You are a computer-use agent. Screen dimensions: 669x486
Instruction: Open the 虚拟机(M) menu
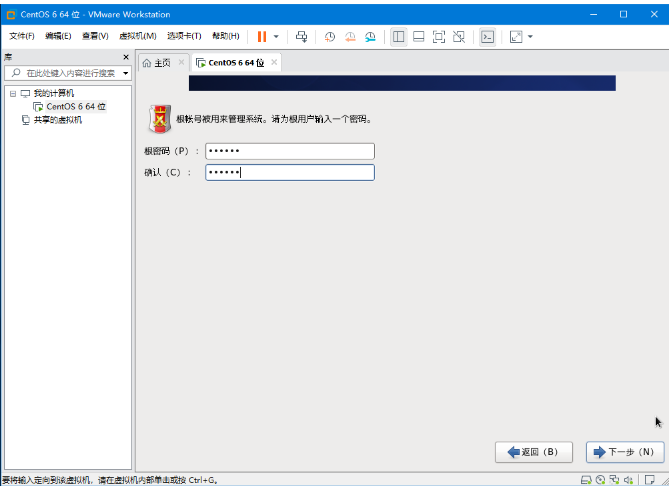(137, 36)
